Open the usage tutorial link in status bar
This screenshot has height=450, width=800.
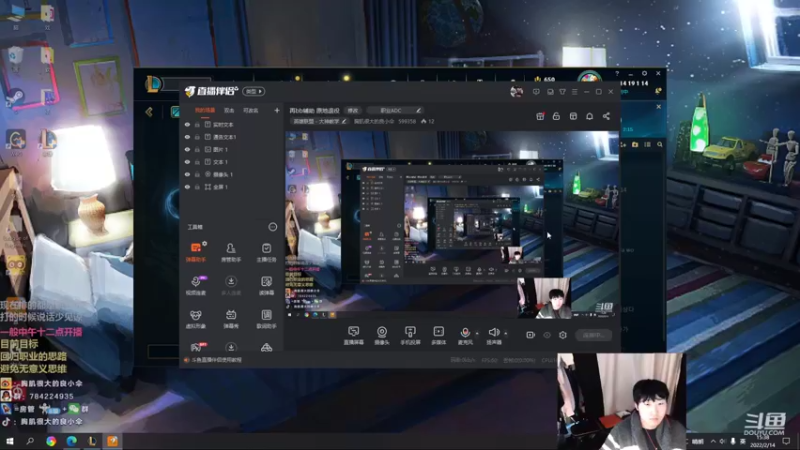pos(216,360)
